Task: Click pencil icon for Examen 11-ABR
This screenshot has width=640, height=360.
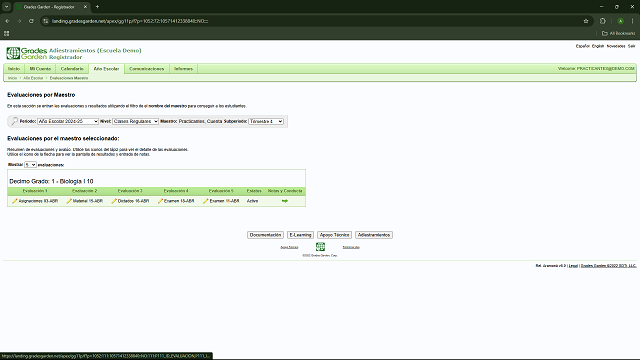Action: pos(206,201)
